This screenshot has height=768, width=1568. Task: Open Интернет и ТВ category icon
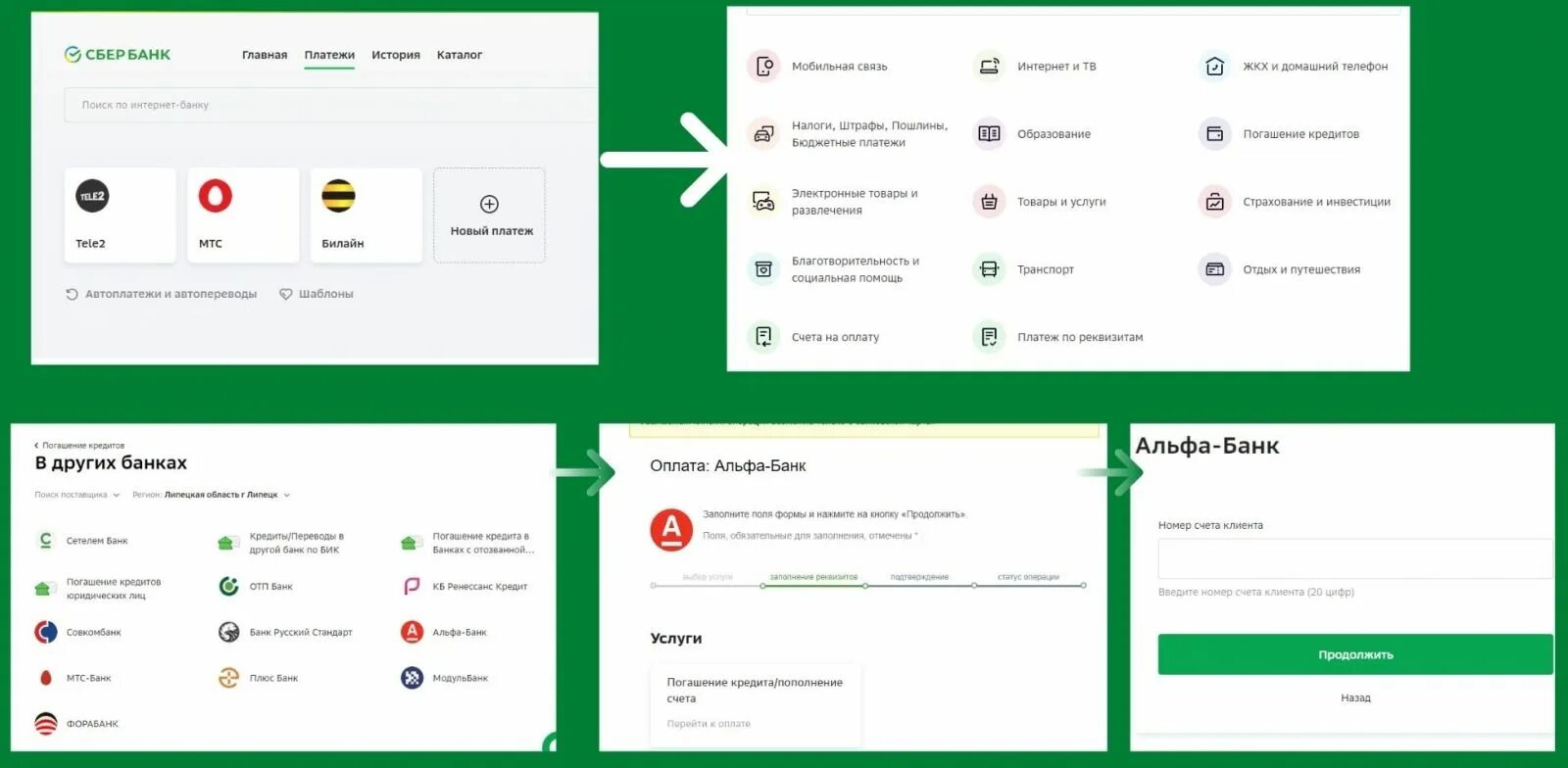point(989,66)
